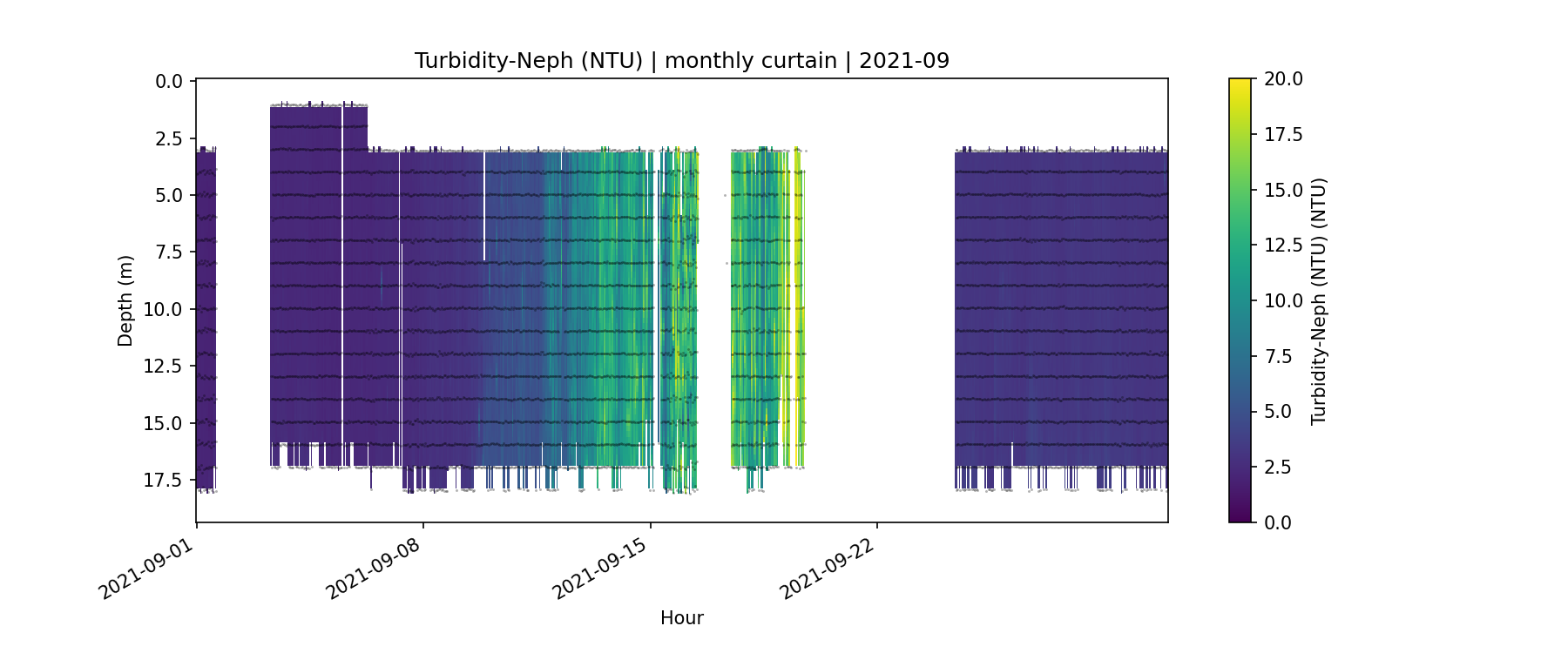This screenshot has height=653, width=1568.
Task: Click the "Hour" x-axis label
Action: (x=681, y=618)
